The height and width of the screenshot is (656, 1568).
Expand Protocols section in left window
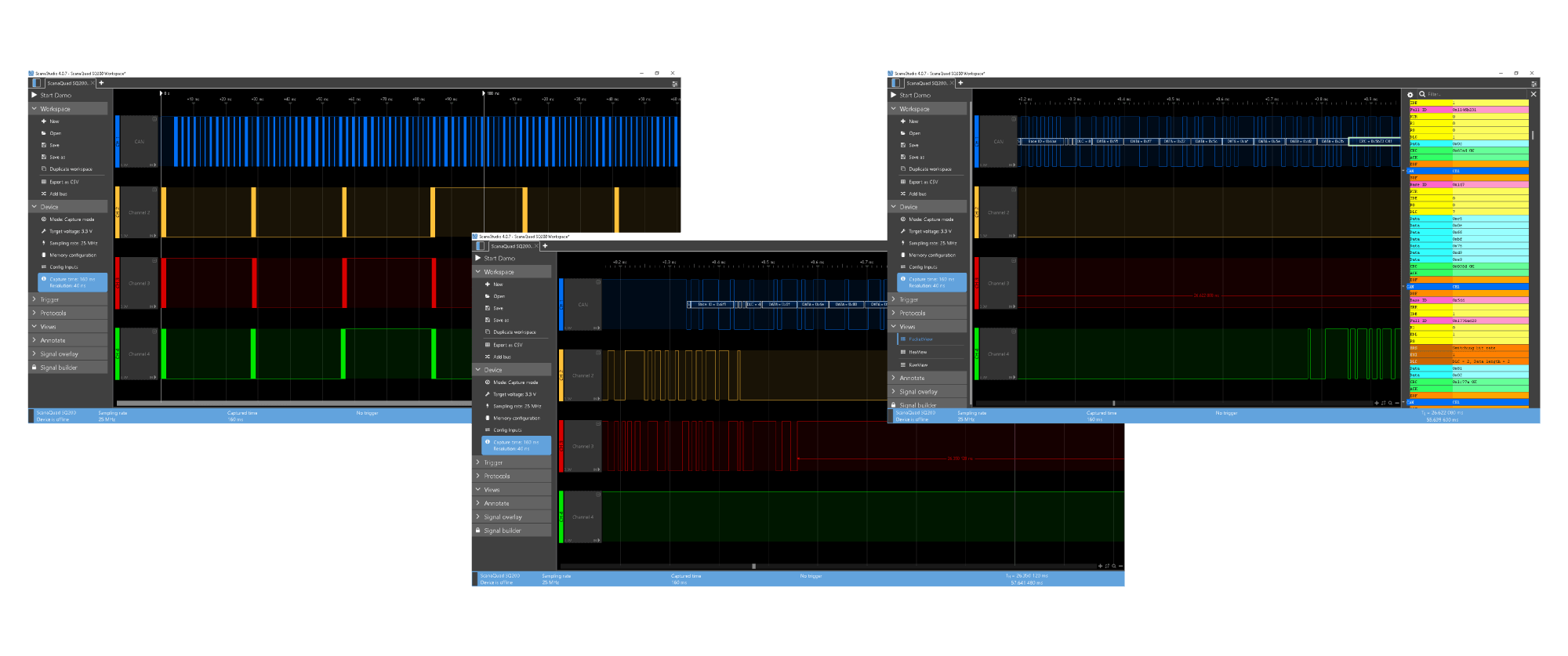pyautogui.click(x=68, y=313)
